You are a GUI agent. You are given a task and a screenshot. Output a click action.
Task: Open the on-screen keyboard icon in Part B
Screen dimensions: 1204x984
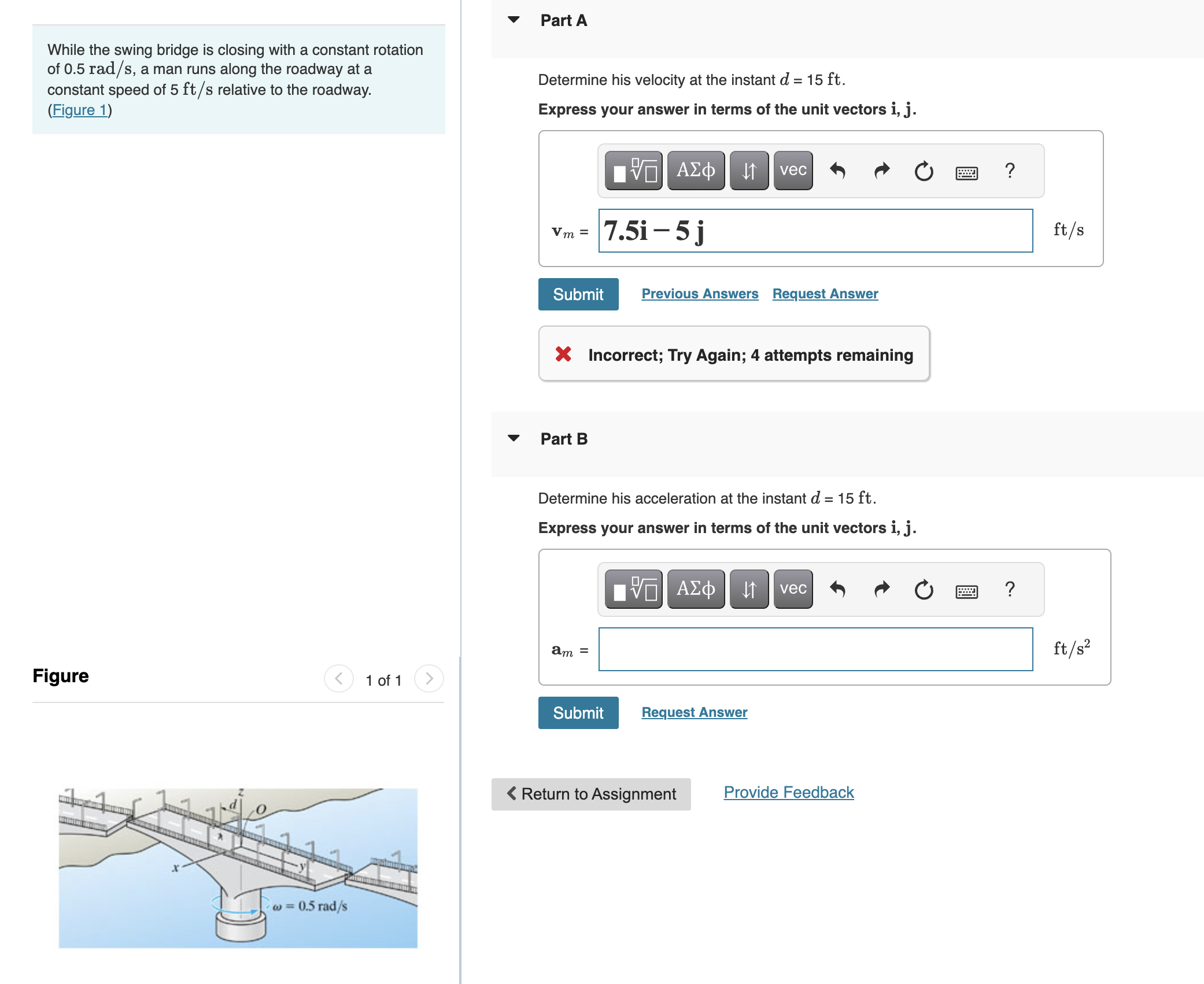[966, 590]
